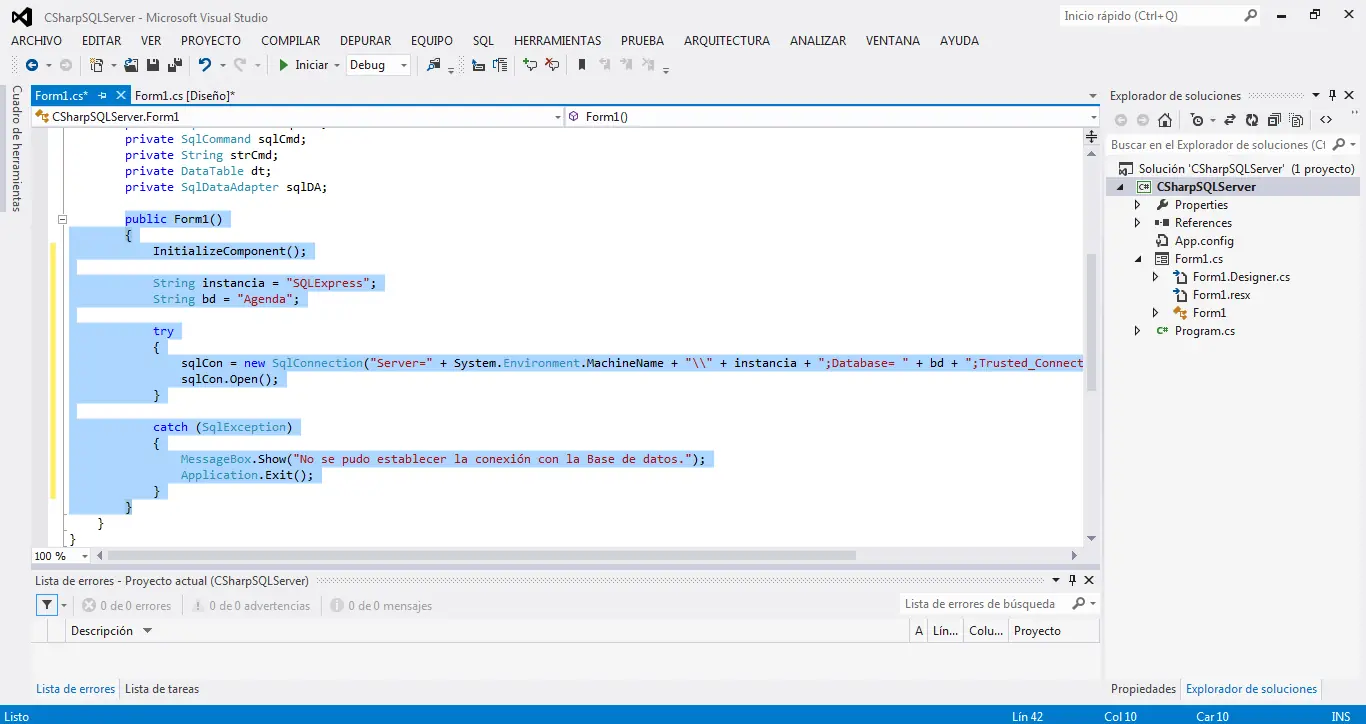The height and width of the screenshot is (724, 1366).
Task: Comment out the selected lines using the toolbar icon
Action: 530,65
